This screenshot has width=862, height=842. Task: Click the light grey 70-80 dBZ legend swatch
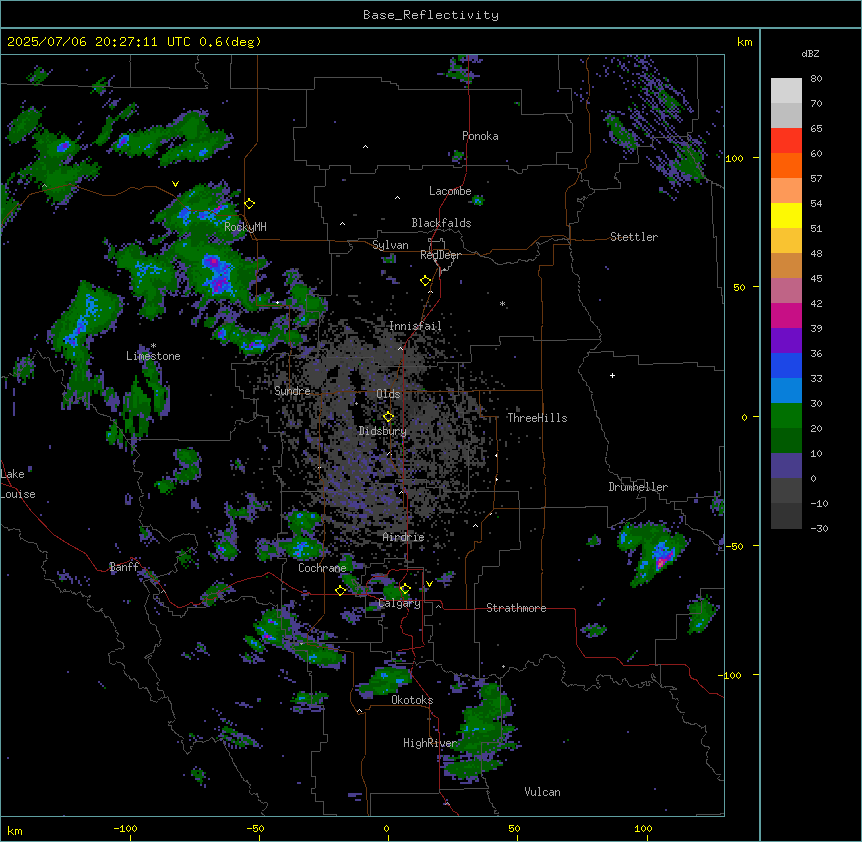point(786,91)
